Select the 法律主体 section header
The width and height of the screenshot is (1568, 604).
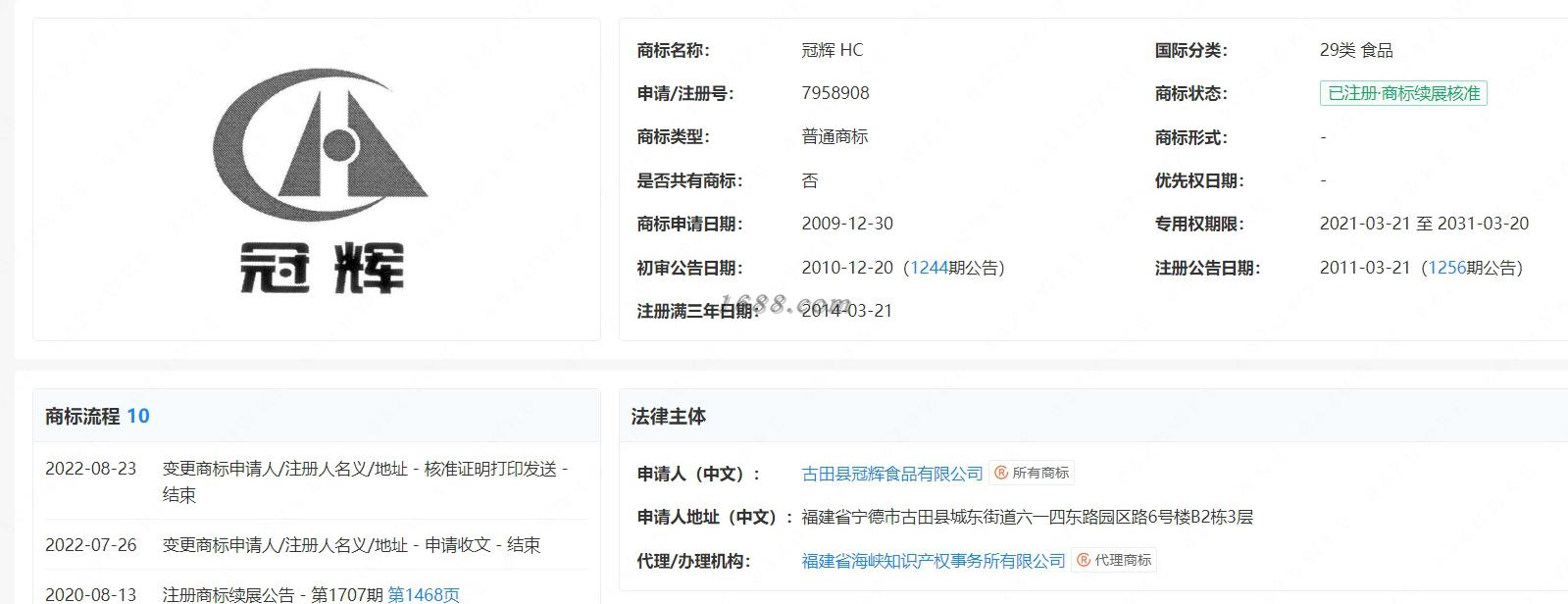669,416
